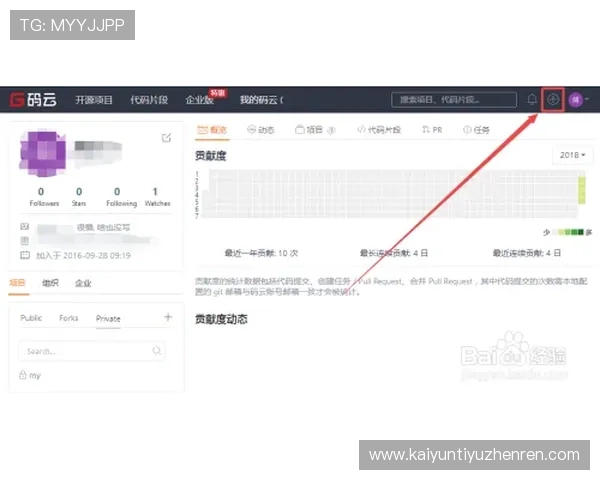Screen dimensions: 600x480
Task: Open the 代码片段 navigation item
Action: [x=149, y=100]
